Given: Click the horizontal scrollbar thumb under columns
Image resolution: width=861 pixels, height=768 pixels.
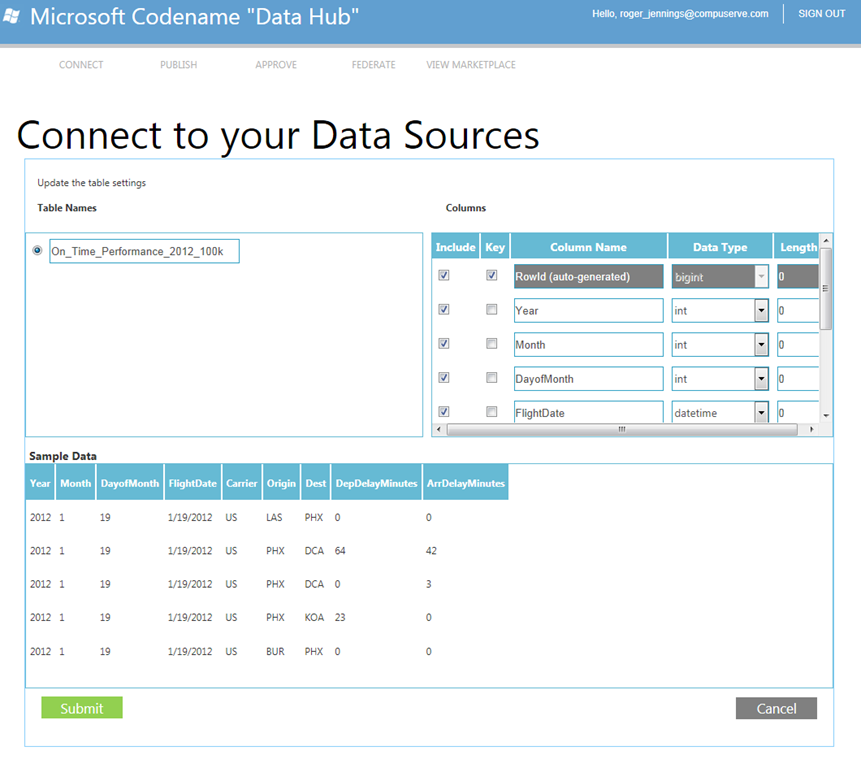Looking at the screenshot, I should [x=622, y=429].
